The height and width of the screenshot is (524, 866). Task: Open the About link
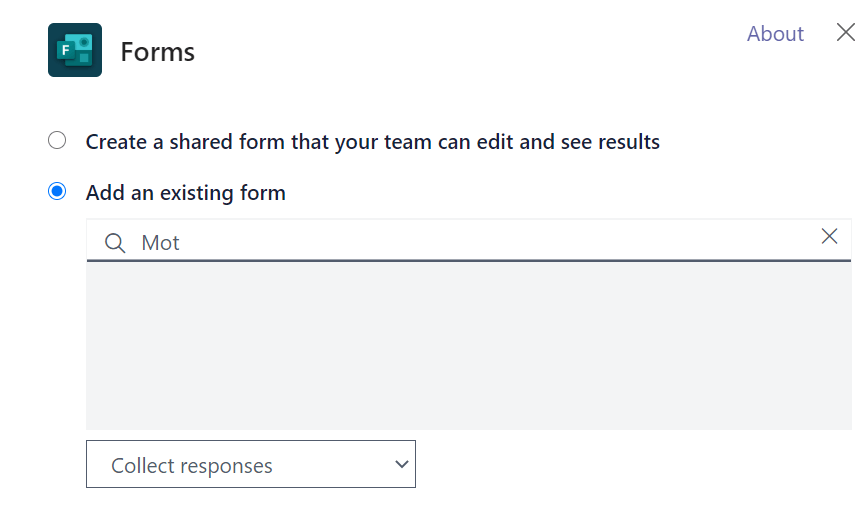pos(775,33)
